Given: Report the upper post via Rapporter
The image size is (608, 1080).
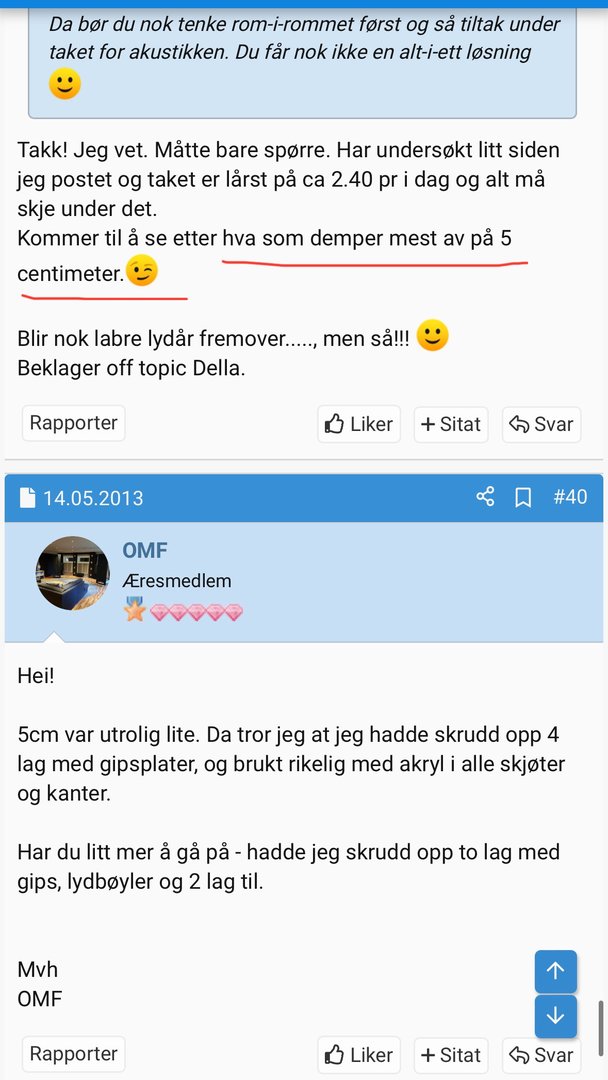Looking at the screenshot, I should (x=73, y=423).
